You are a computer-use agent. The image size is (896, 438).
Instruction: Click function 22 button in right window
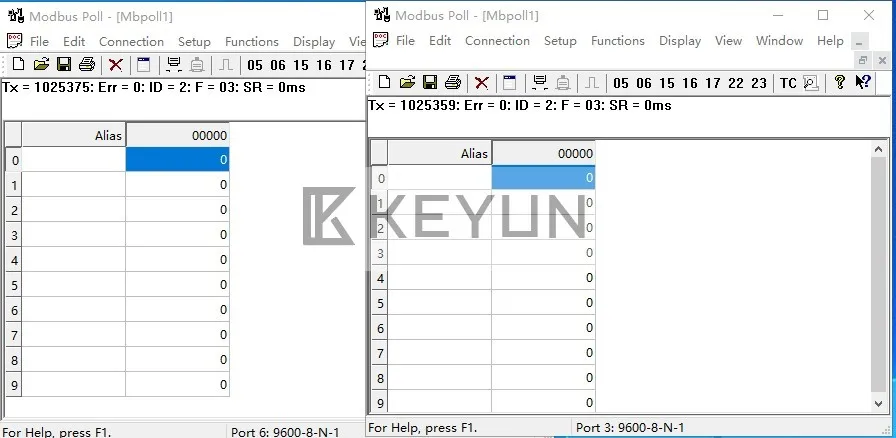point(736,83)
